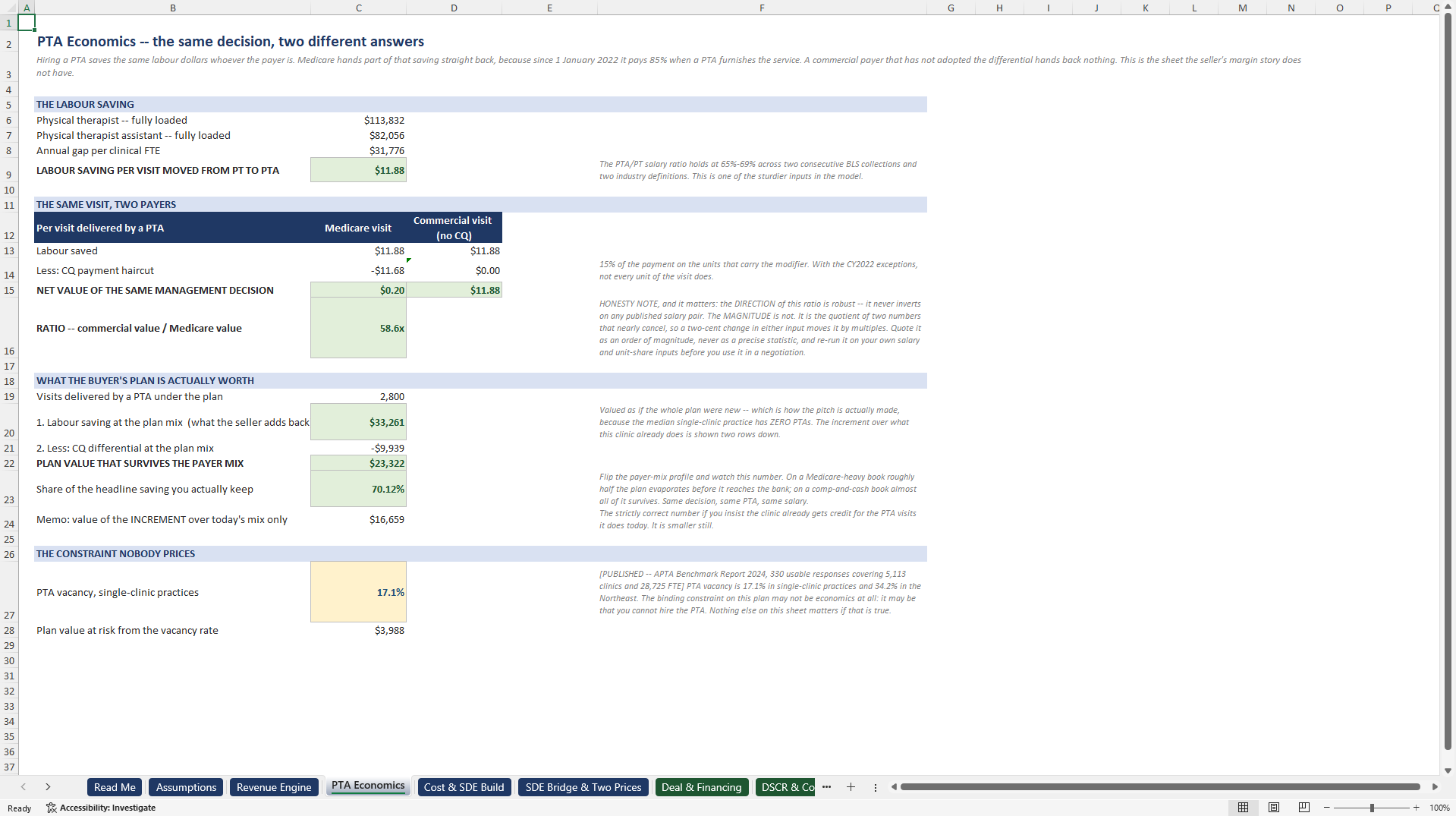1456x816 pixels.
Task: Open SDE Bridge & Two Prices sheet
Action: click(583, 787)
